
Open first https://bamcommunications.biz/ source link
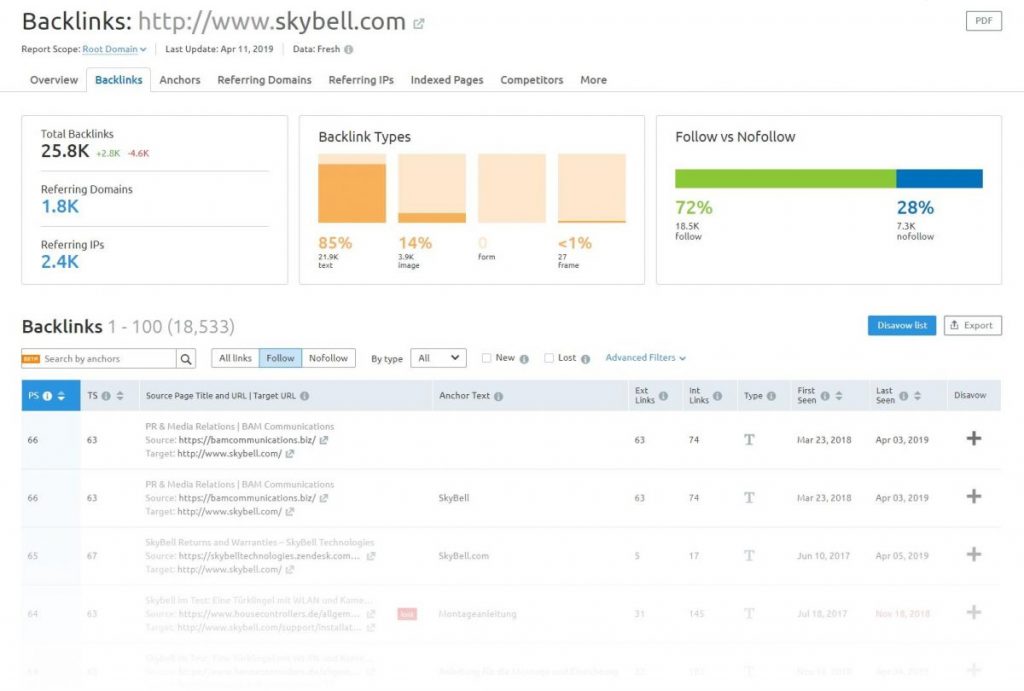tap(247, 440)
